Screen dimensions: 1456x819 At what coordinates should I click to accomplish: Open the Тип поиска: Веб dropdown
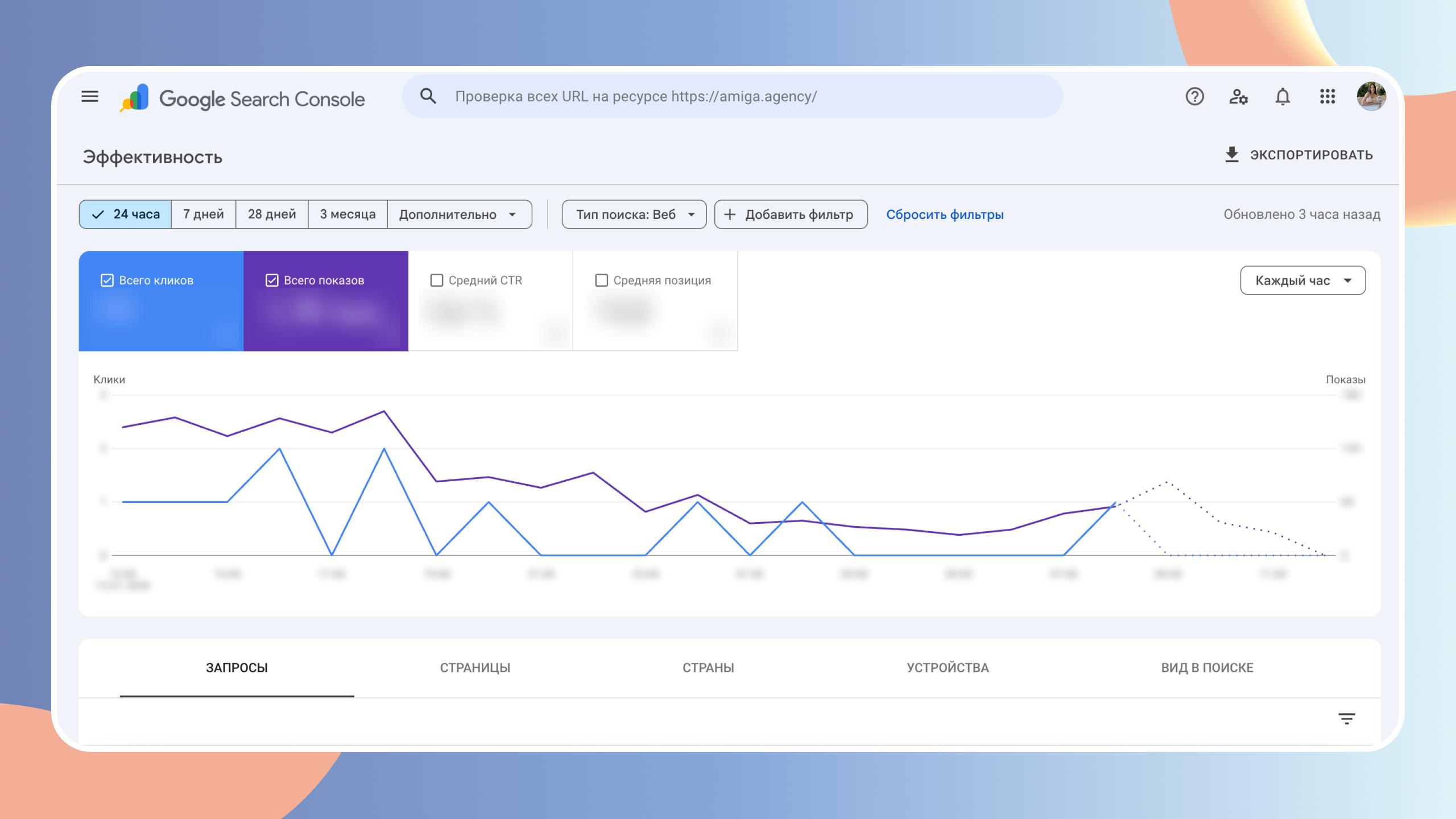[x=634, y=214]
